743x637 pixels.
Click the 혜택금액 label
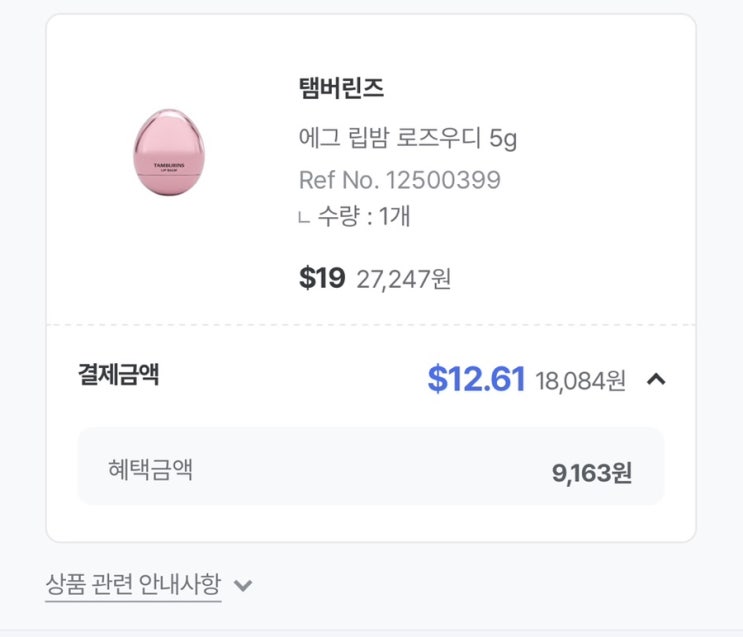click(x=150, y=469)
